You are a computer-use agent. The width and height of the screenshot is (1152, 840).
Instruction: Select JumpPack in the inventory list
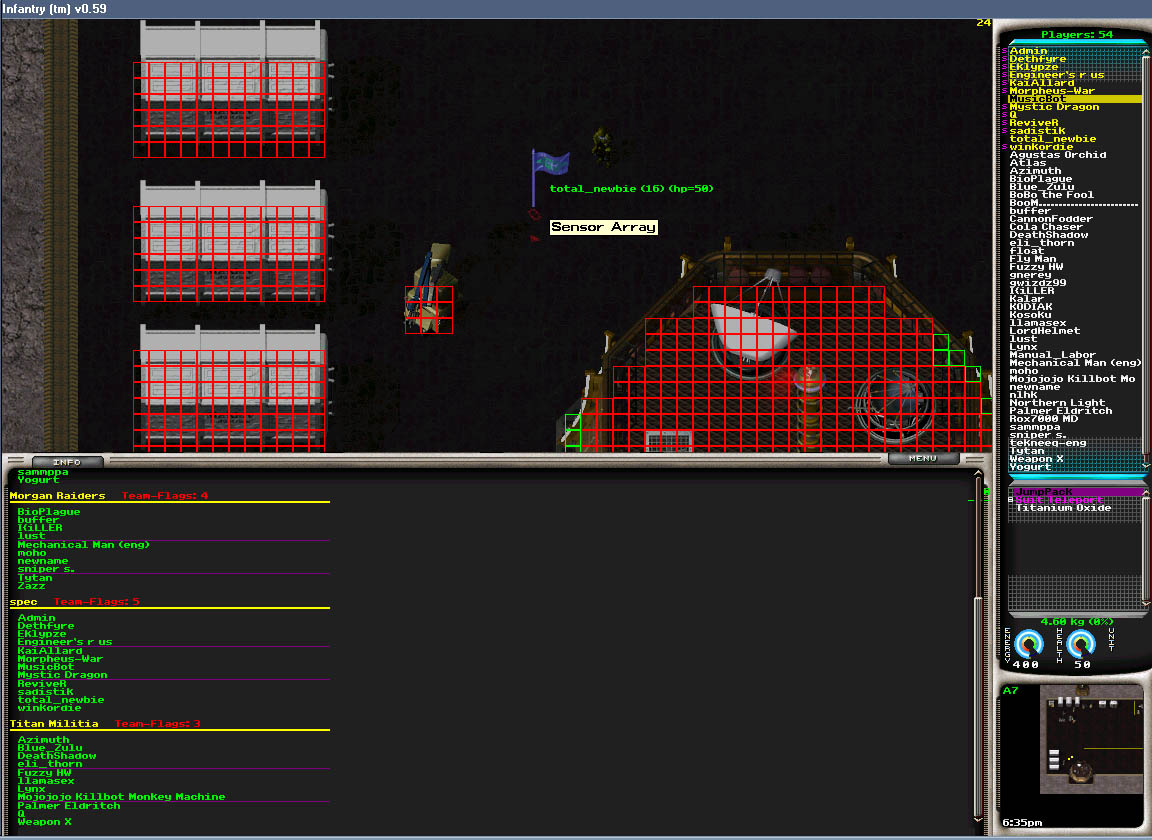(x=1043, y=491)
